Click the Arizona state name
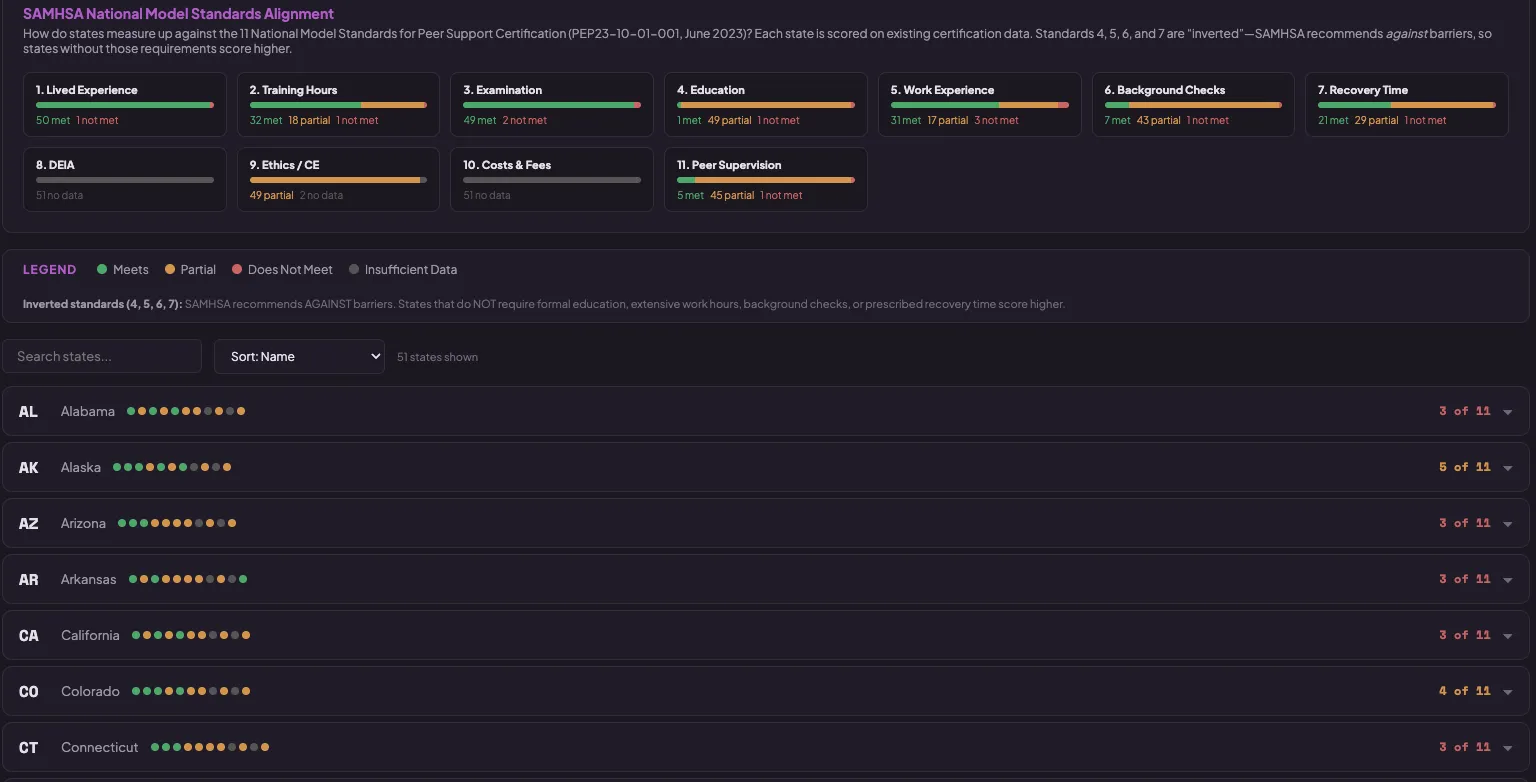Viewport: 1536px width, 782px height. tap(83, 523)
